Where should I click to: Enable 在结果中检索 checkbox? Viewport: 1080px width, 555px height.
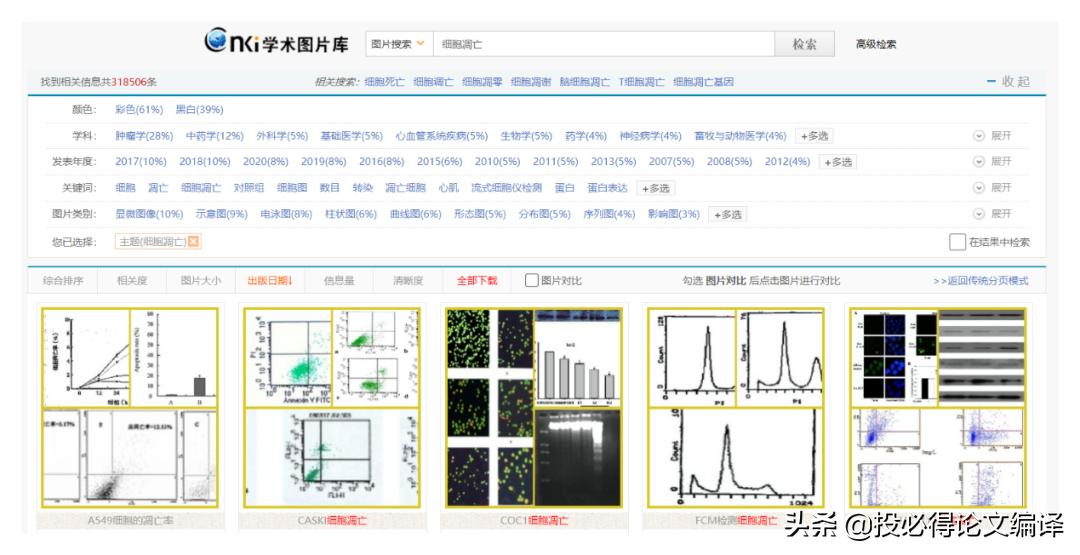957,242
